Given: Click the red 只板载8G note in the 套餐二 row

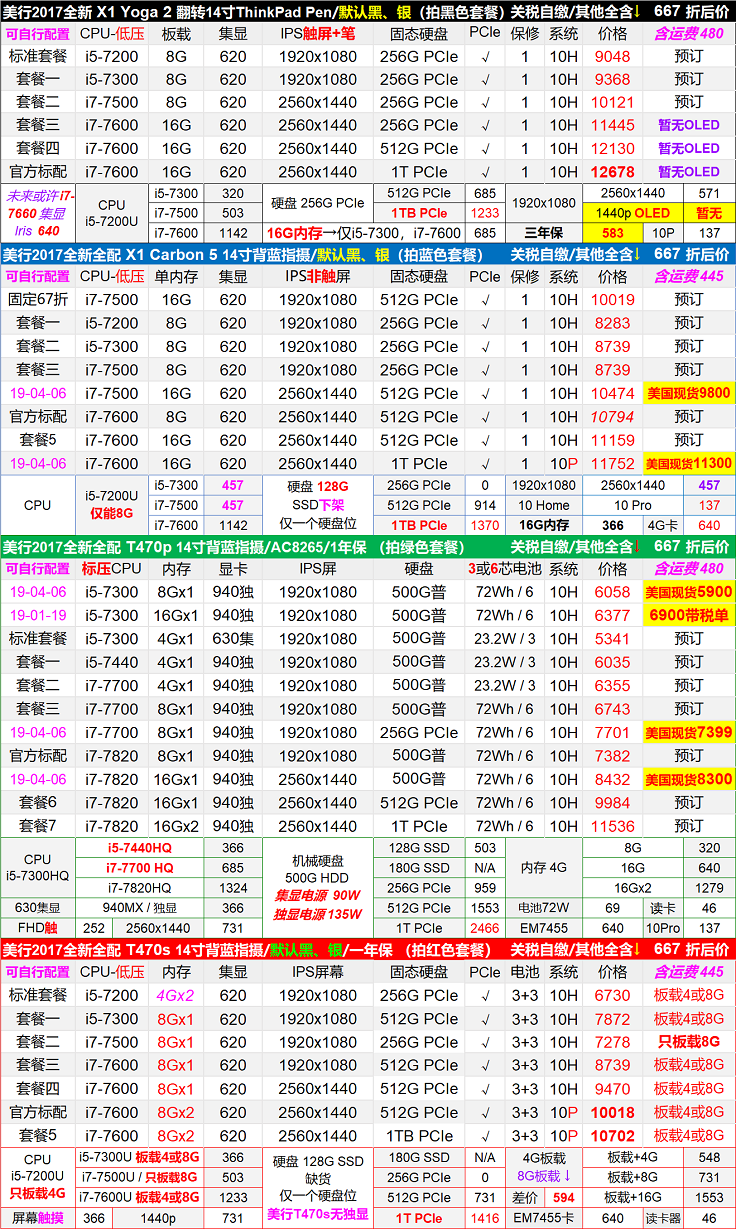Looking at the screenshot, I should point(689,1042).
